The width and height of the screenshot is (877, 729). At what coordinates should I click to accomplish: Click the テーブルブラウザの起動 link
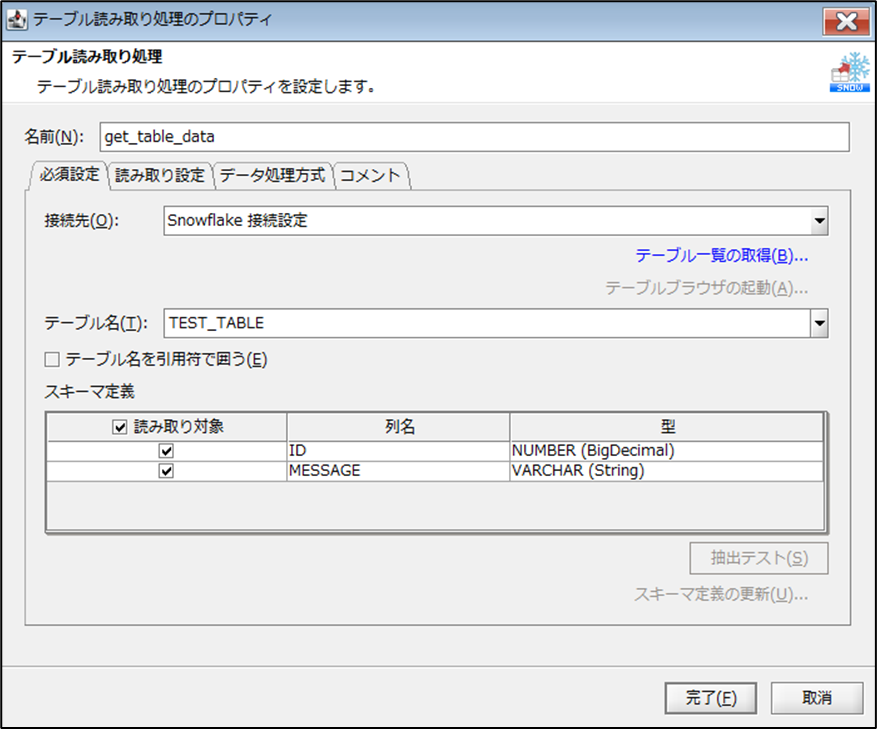706,288
